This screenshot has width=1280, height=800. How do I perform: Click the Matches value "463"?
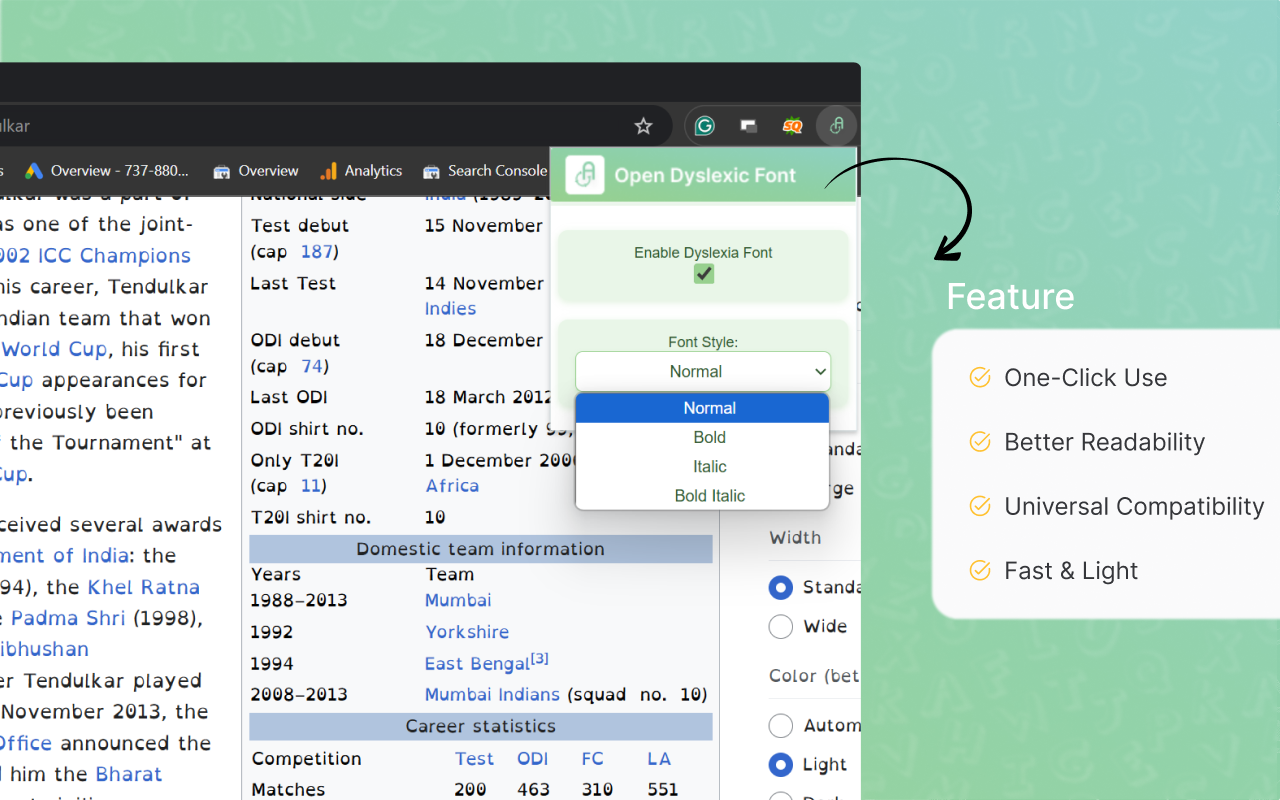pos(533,789)
